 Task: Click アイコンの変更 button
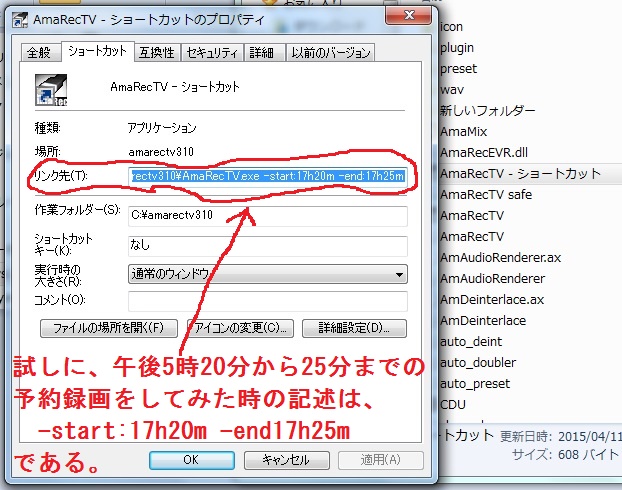pos(240,328)
